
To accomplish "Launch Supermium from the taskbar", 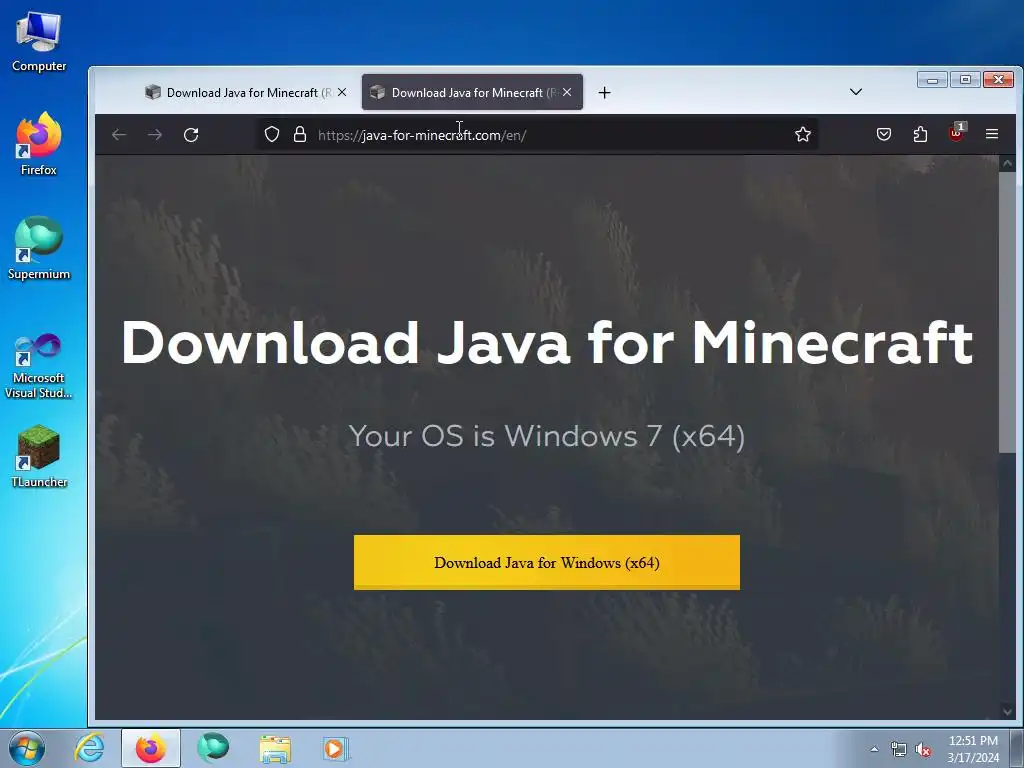I will click(x=214, y=748).
